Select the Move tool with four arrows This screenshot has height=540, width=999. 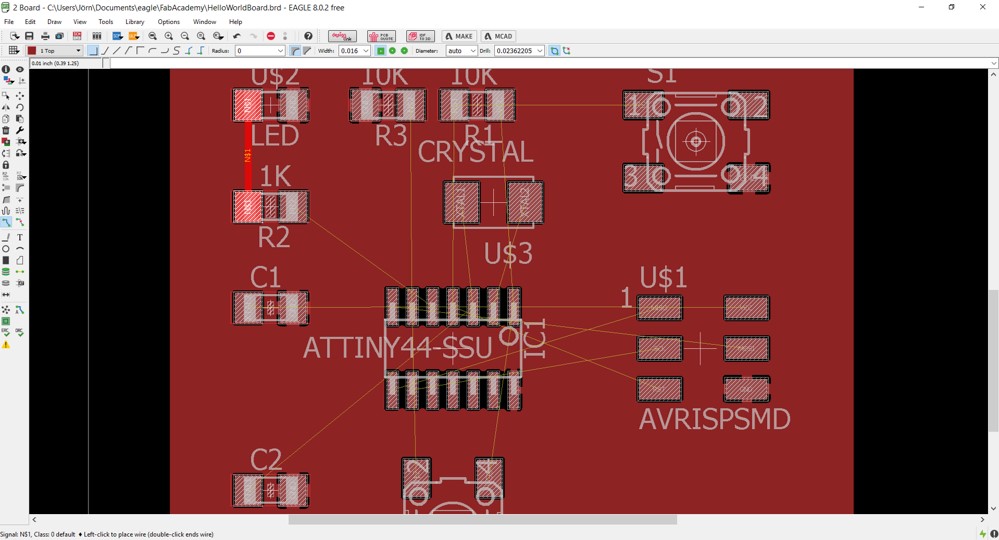coord(20,96)
